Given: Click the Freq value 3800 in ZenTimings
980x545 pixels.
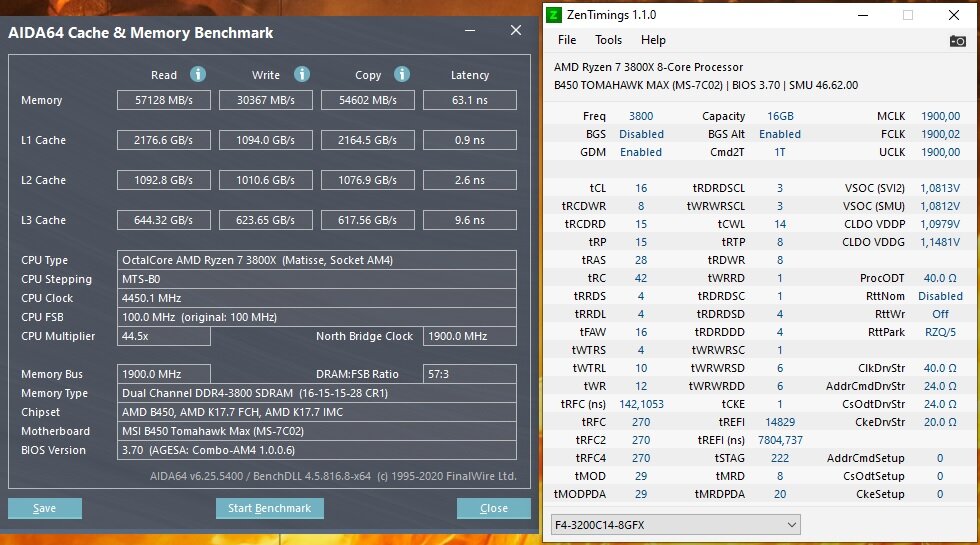Looking at the screenshot, I should (x=641, y=116).
